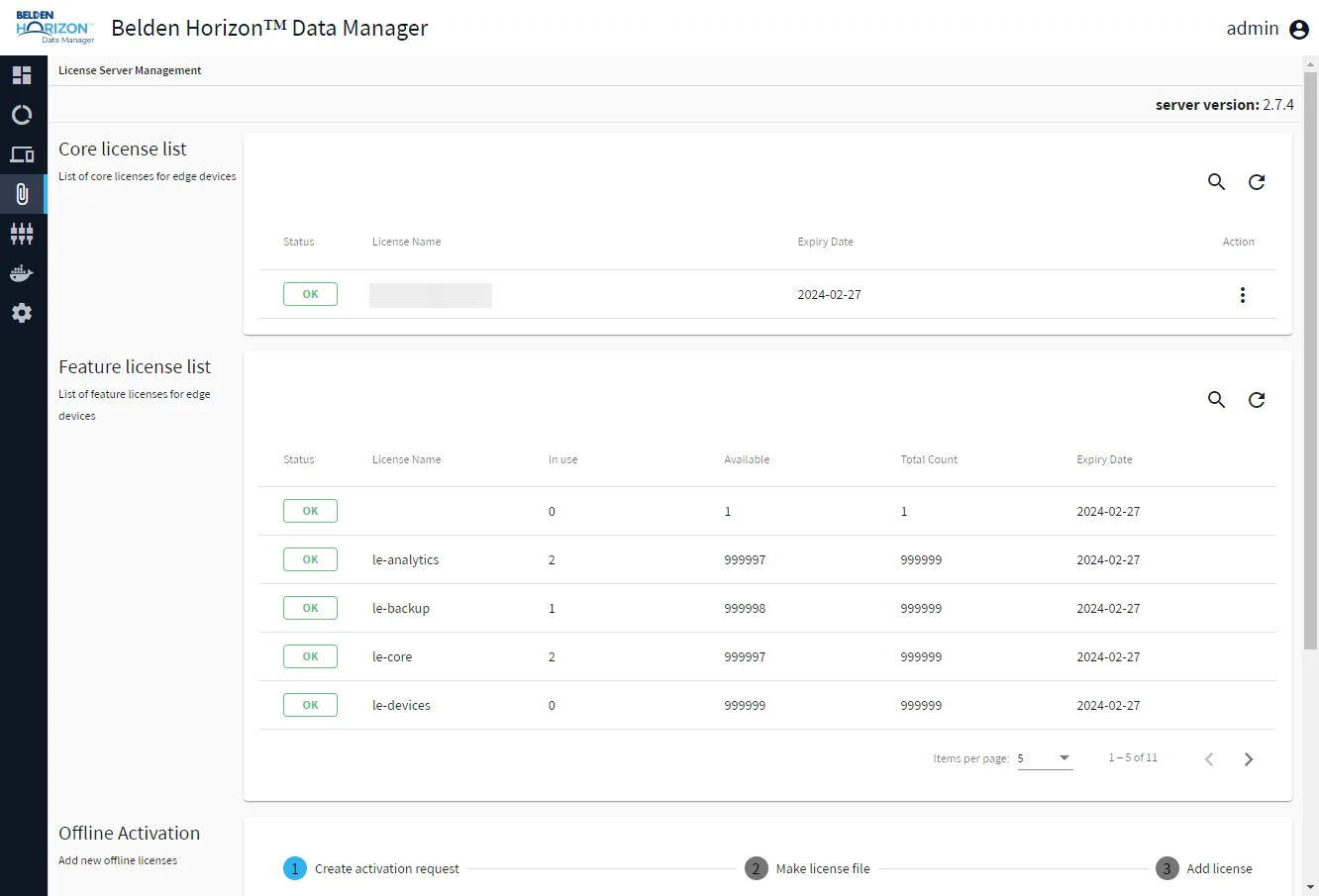Click the Belden Horizon logo
This screenshot has height=896, width=1319.
click(55, 28)
